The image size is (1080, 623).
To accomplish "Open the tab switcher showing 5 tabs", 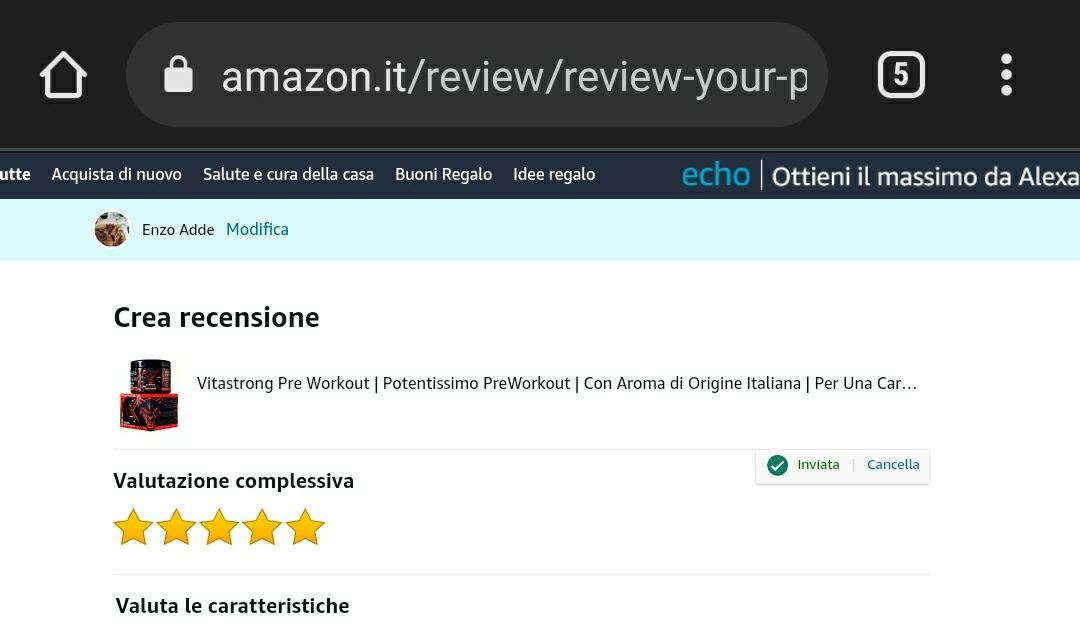I will coord(901,75).
